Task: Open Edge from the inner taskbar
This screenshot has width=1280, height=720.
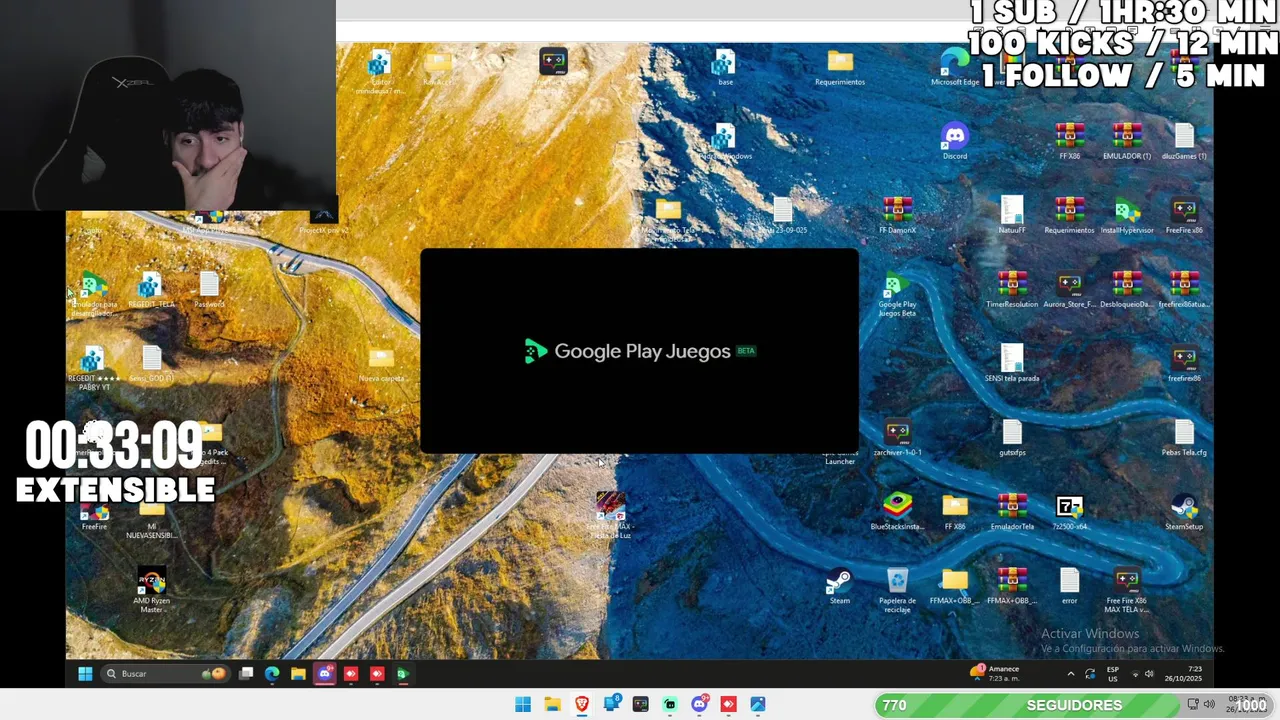Action: tap(272, 673)
